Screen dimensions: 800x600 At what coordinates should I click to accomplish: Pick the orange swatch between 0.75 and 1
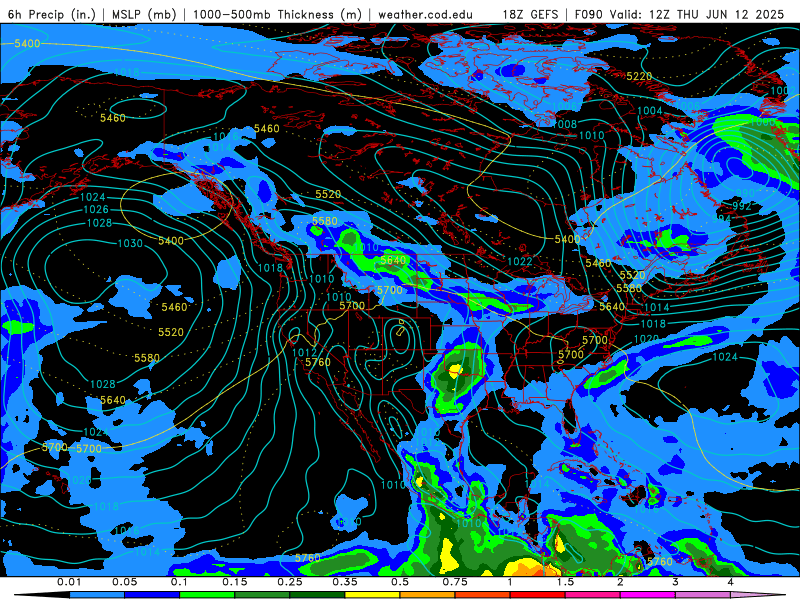[483, 595]
